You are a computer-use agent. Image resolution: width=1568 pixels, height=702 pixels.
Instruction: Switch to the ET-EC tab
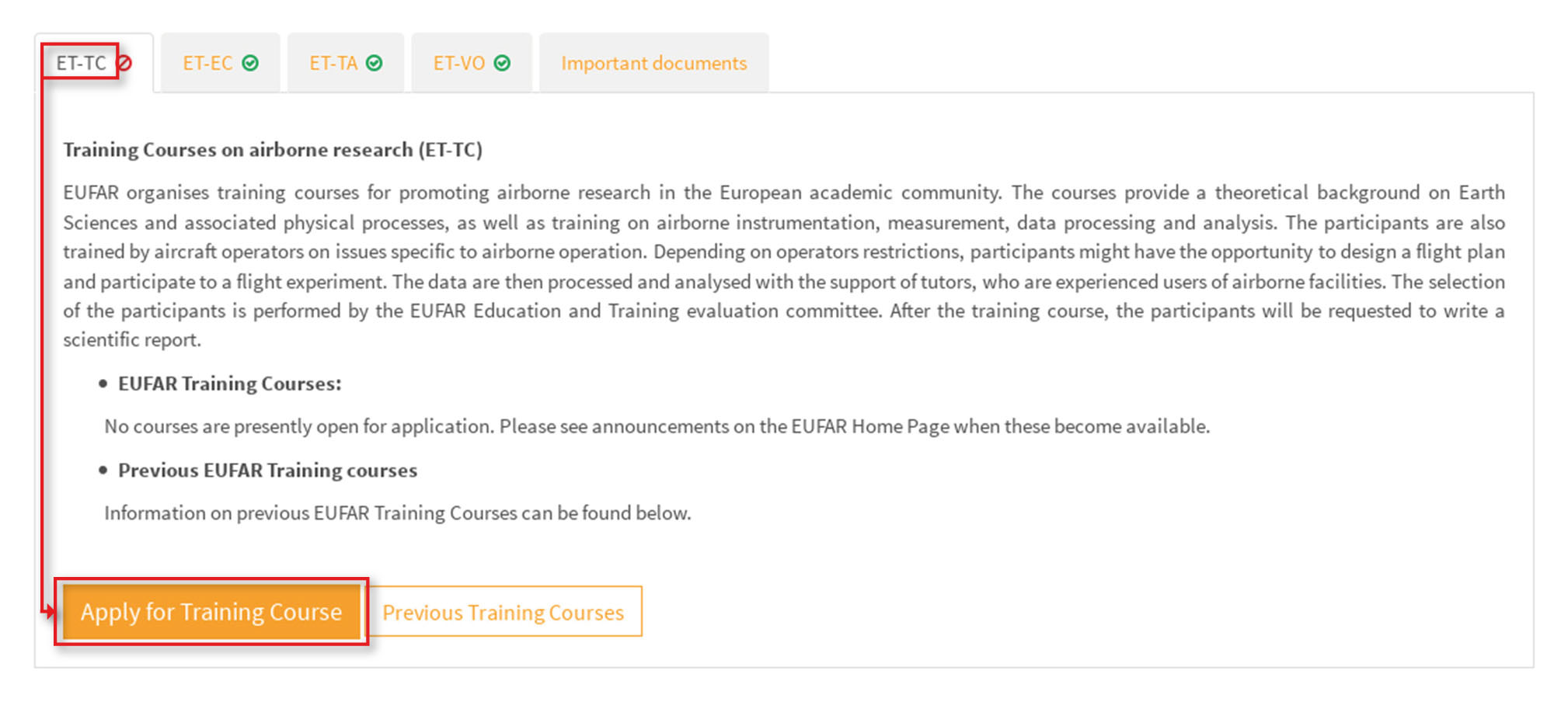[x=207, y=63]
